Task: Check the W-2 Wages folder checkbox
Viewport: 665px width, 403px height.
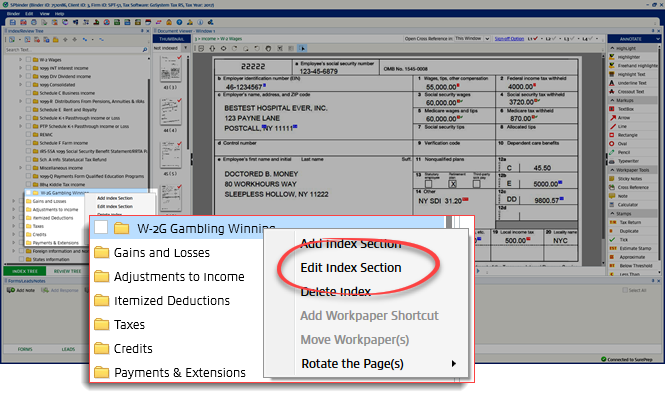Action: [x=28, y=60]
